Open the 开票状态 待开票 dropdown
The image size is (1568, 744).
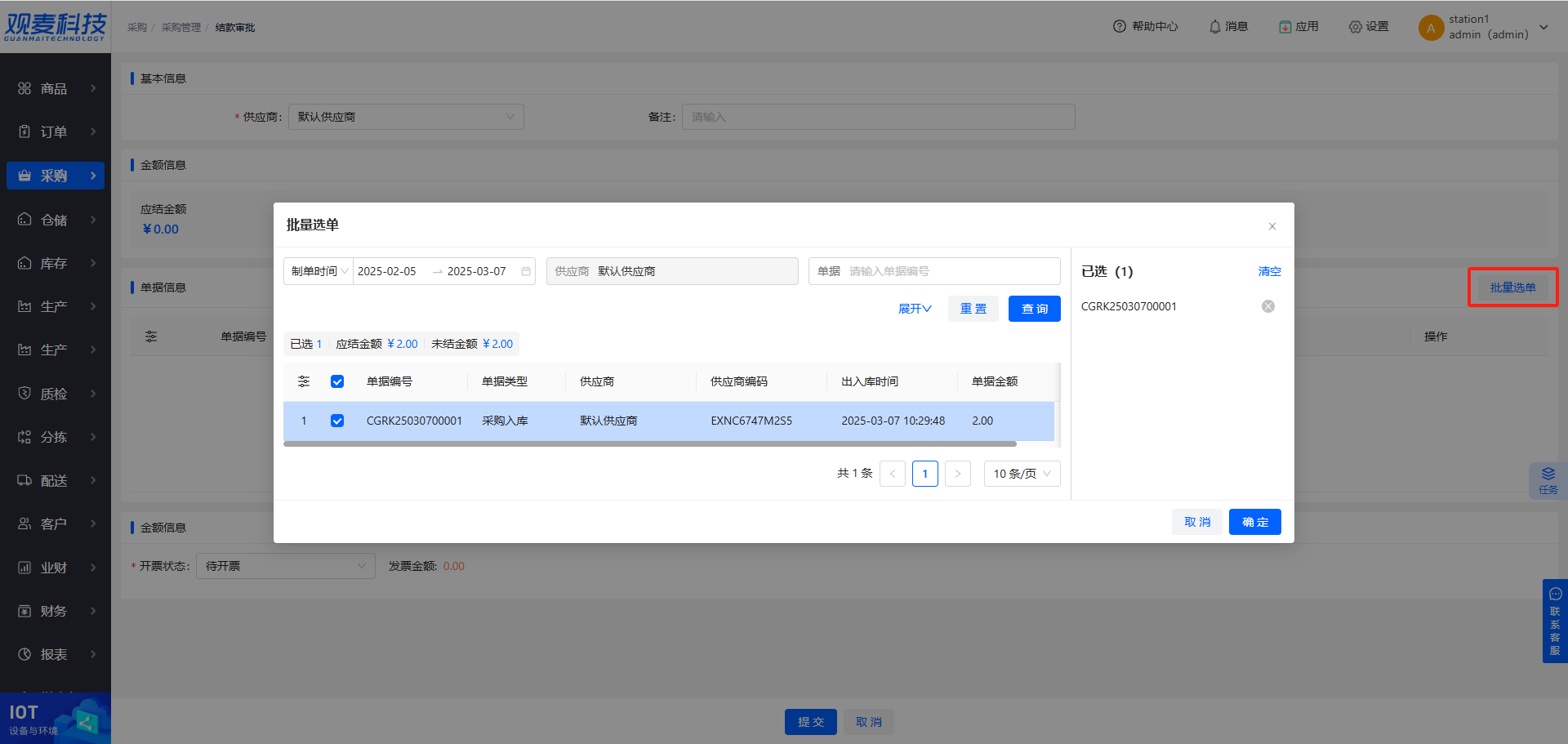pos(286,566)
